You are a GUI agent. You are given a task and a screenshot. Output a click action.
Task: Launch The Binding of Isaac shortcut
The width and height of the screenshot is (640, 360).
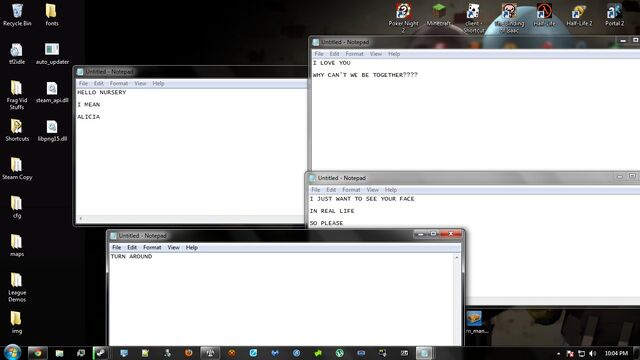tap(509, 17)
